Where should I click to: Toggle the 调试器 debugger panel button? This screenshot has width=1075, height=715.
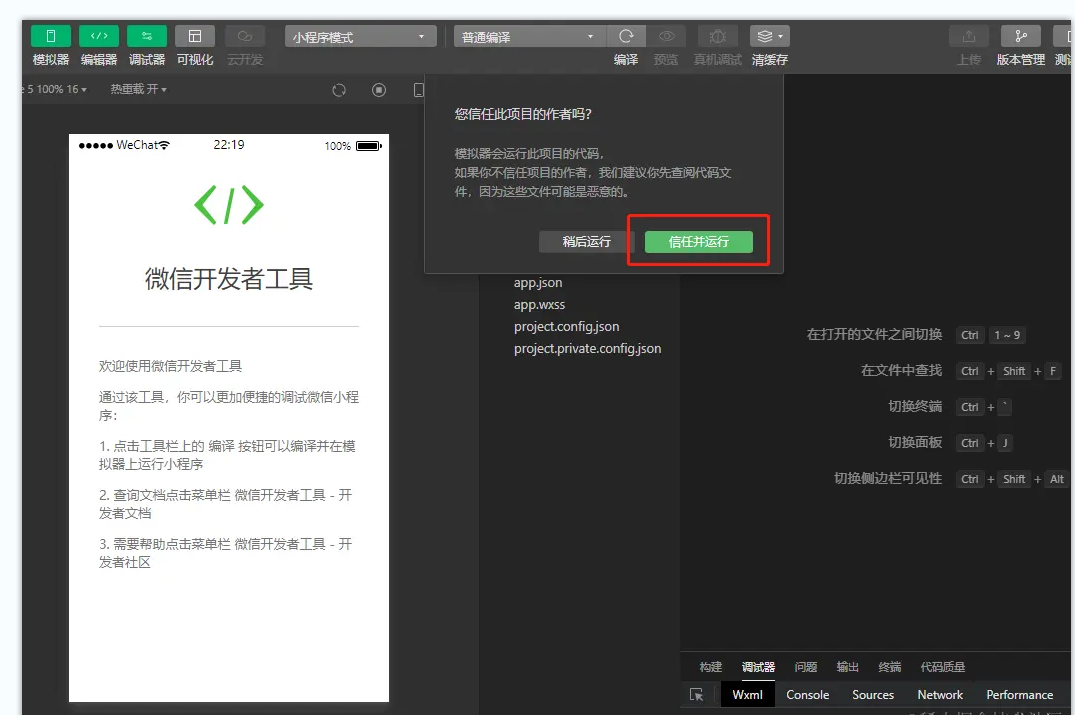click(x=147, y=37)
